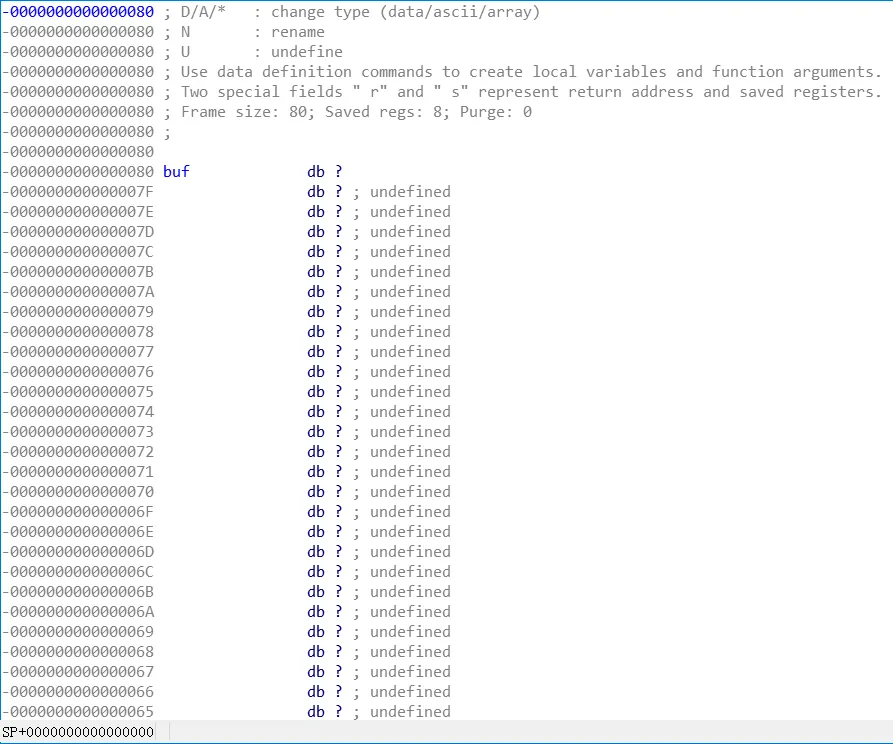Click the undefined comment at offset -75
893x744 pixels.
coord(410,391)
